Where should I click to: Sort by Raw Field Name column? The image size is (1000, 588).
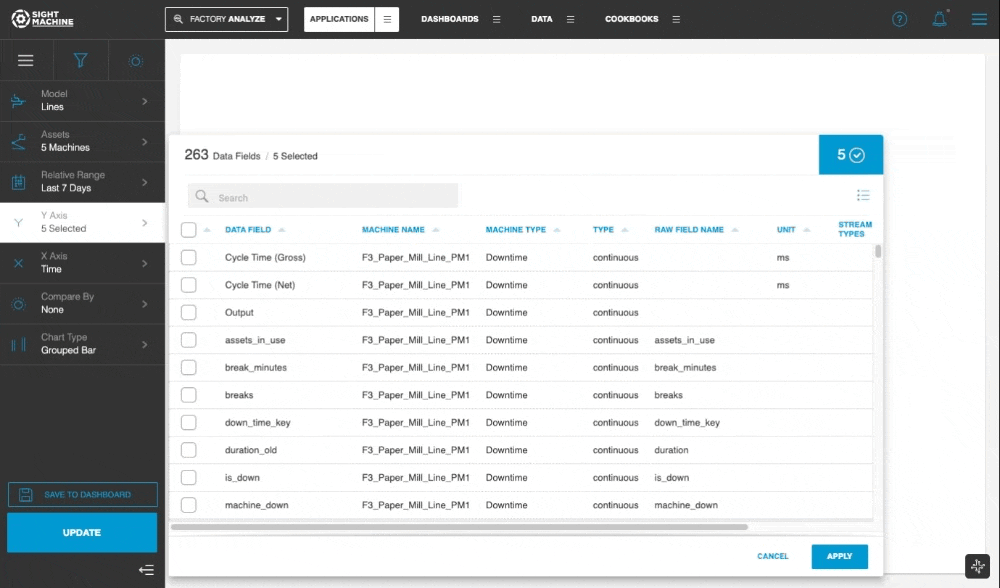(696, 230)
